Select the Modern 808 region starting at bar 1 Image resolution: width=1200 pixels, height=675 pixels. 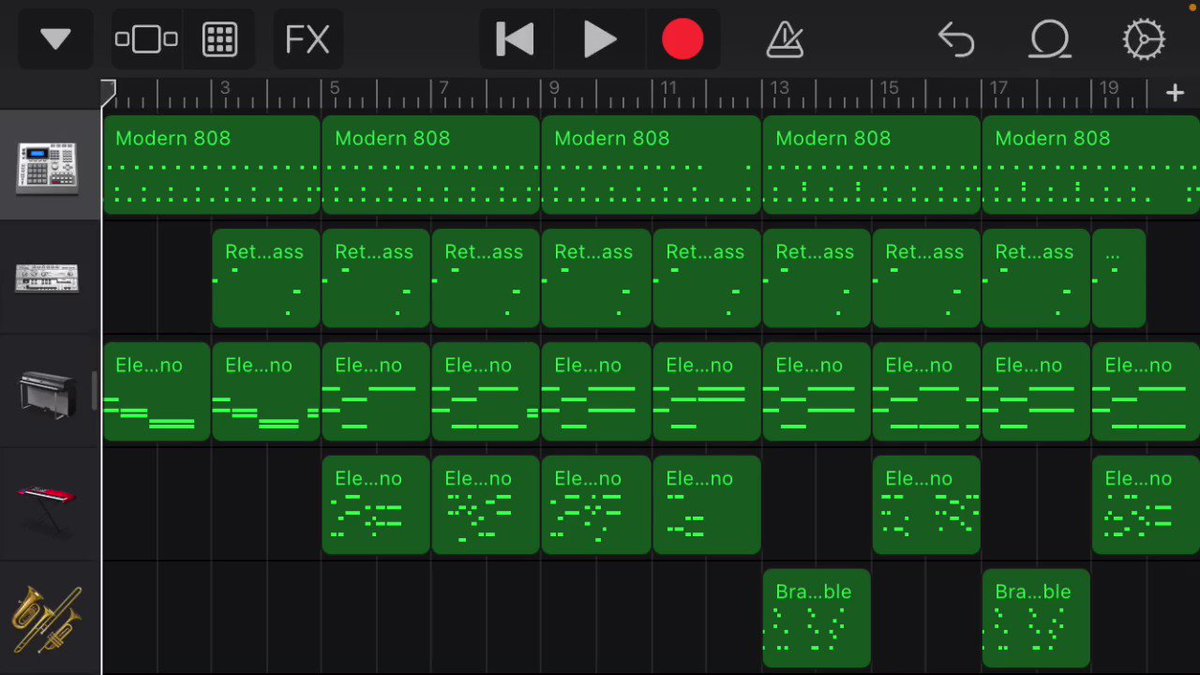[211, 165]
